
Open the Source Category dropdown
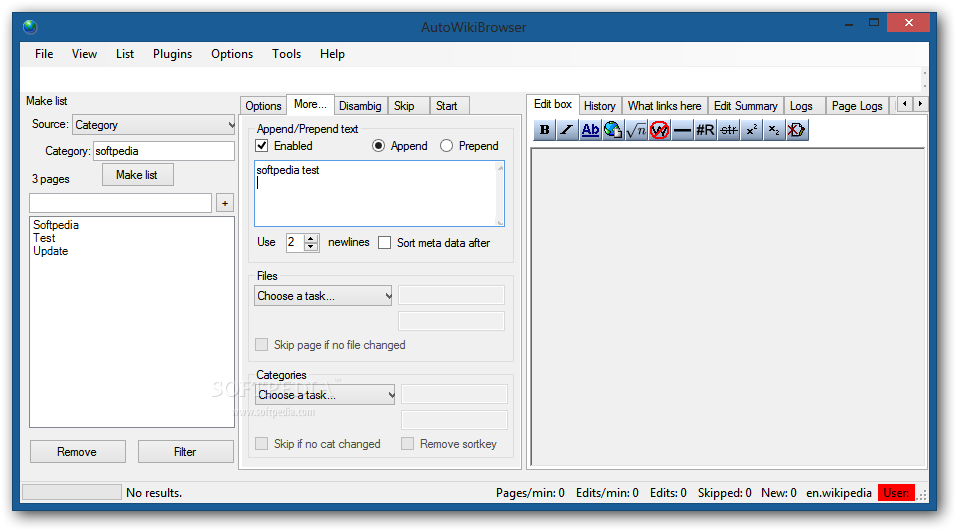pos(154,125)
